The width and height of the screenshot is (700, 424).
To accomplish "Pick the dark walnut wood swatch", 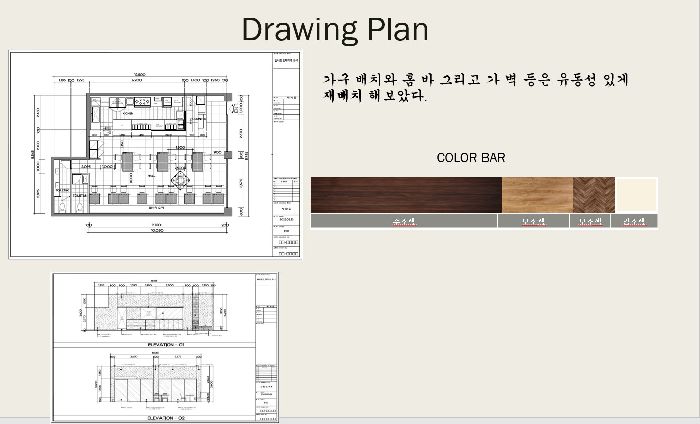I will [x=406, y=195].
